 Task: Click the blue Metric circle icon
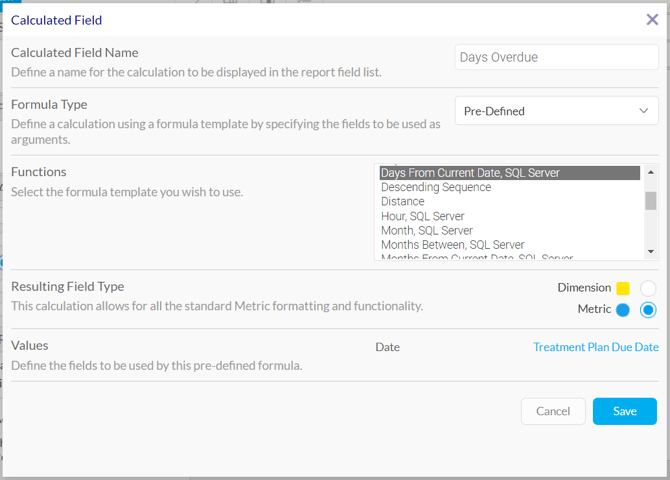click(x=623, y=310)
